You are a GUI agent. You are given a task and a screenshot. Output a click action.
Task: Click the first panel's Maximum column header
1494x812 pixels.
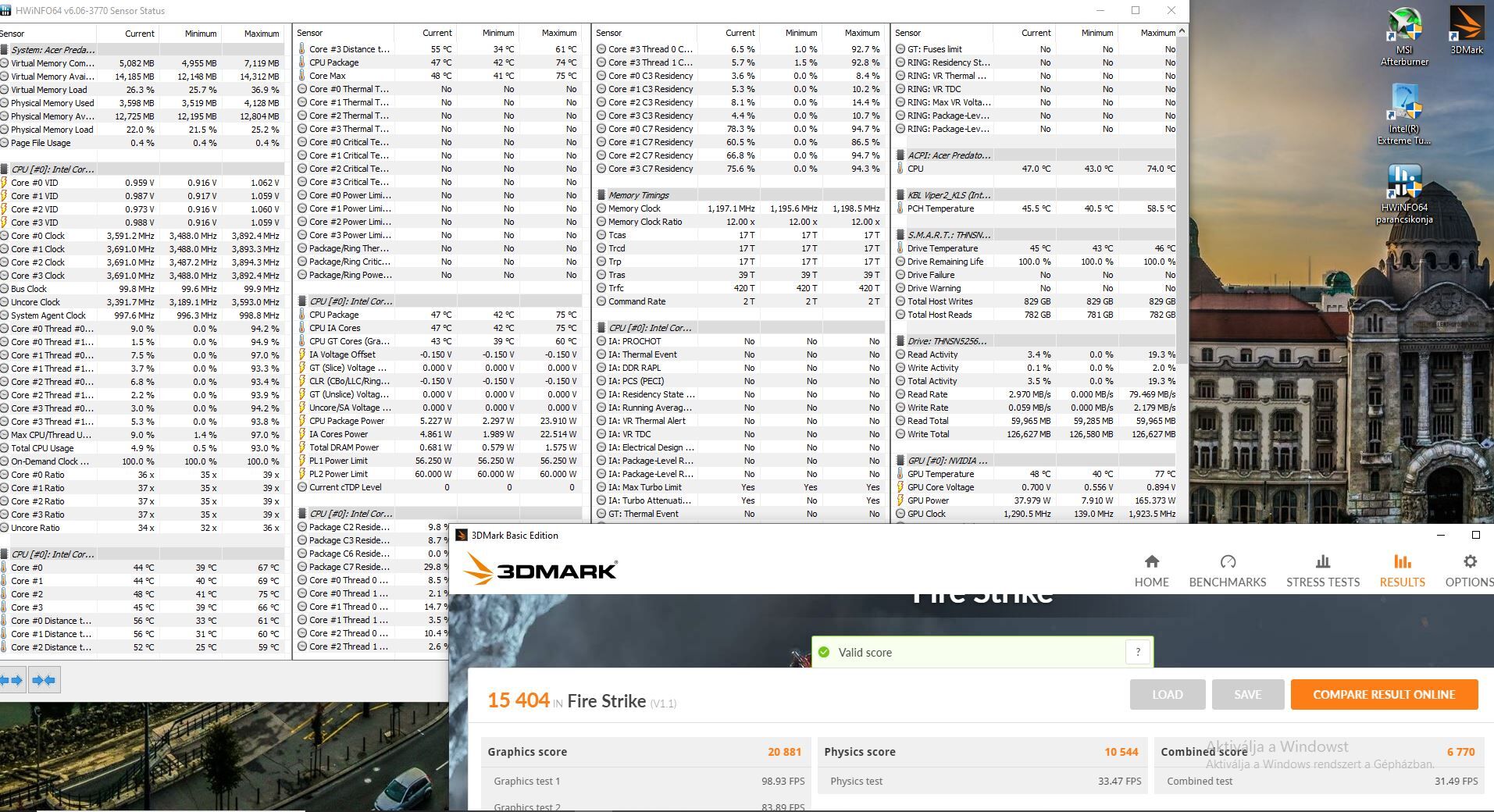253,34
